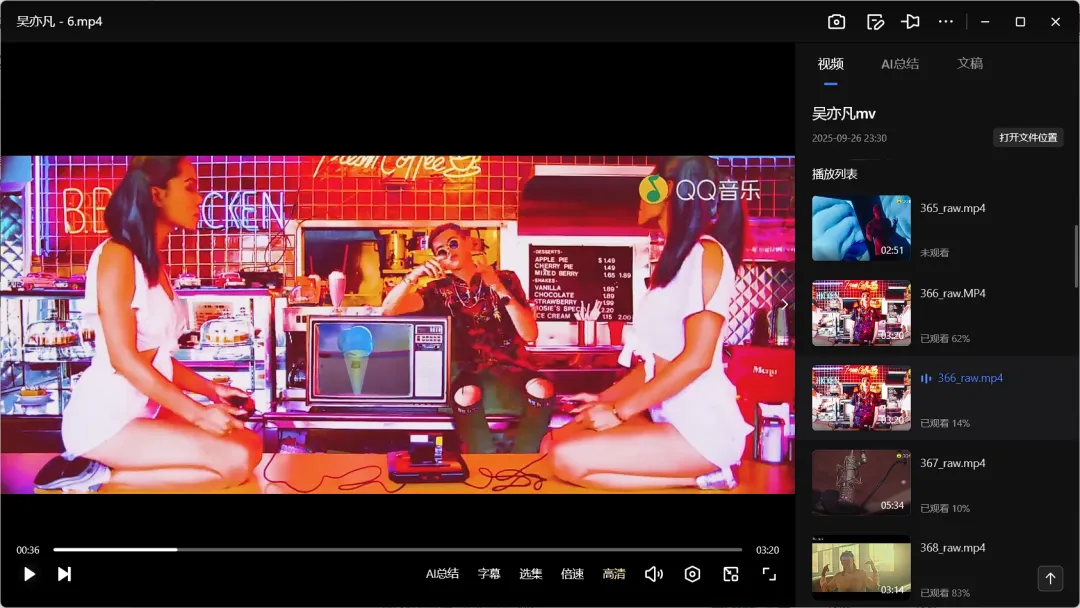Image resolution: width=1080 pixels, height=608 pixels.
Task: Change the 高清 video quality
Action: (614, 574)
